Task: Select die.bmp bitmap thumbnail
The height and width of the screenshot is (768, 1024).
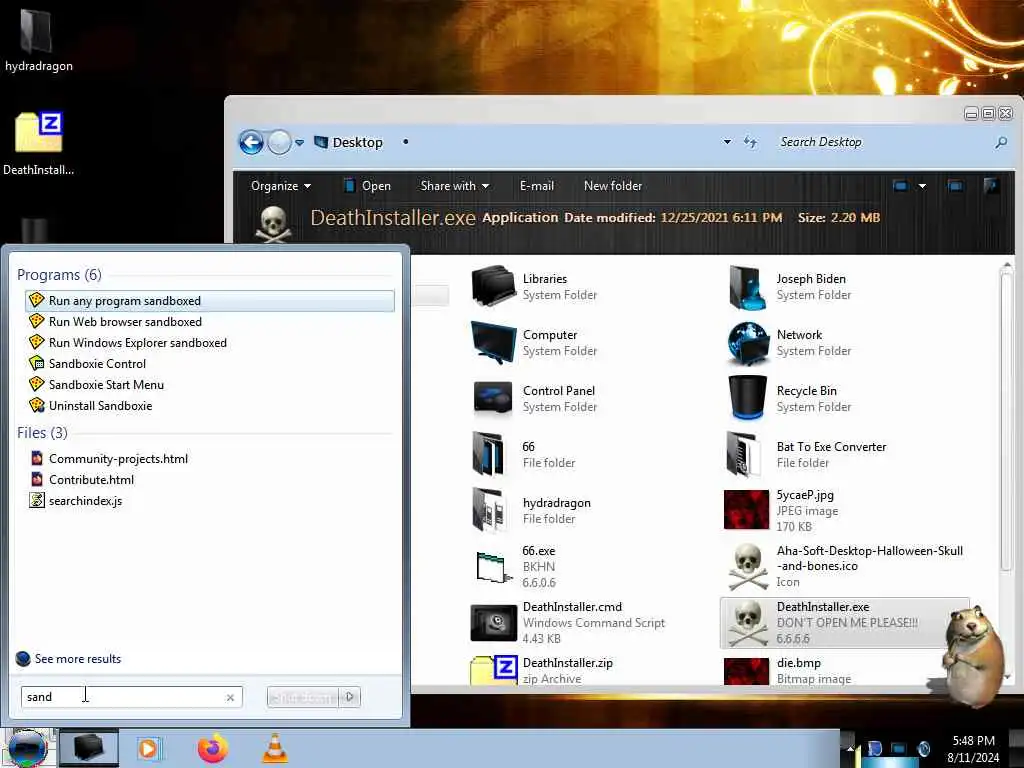Action: coord(746,671)
